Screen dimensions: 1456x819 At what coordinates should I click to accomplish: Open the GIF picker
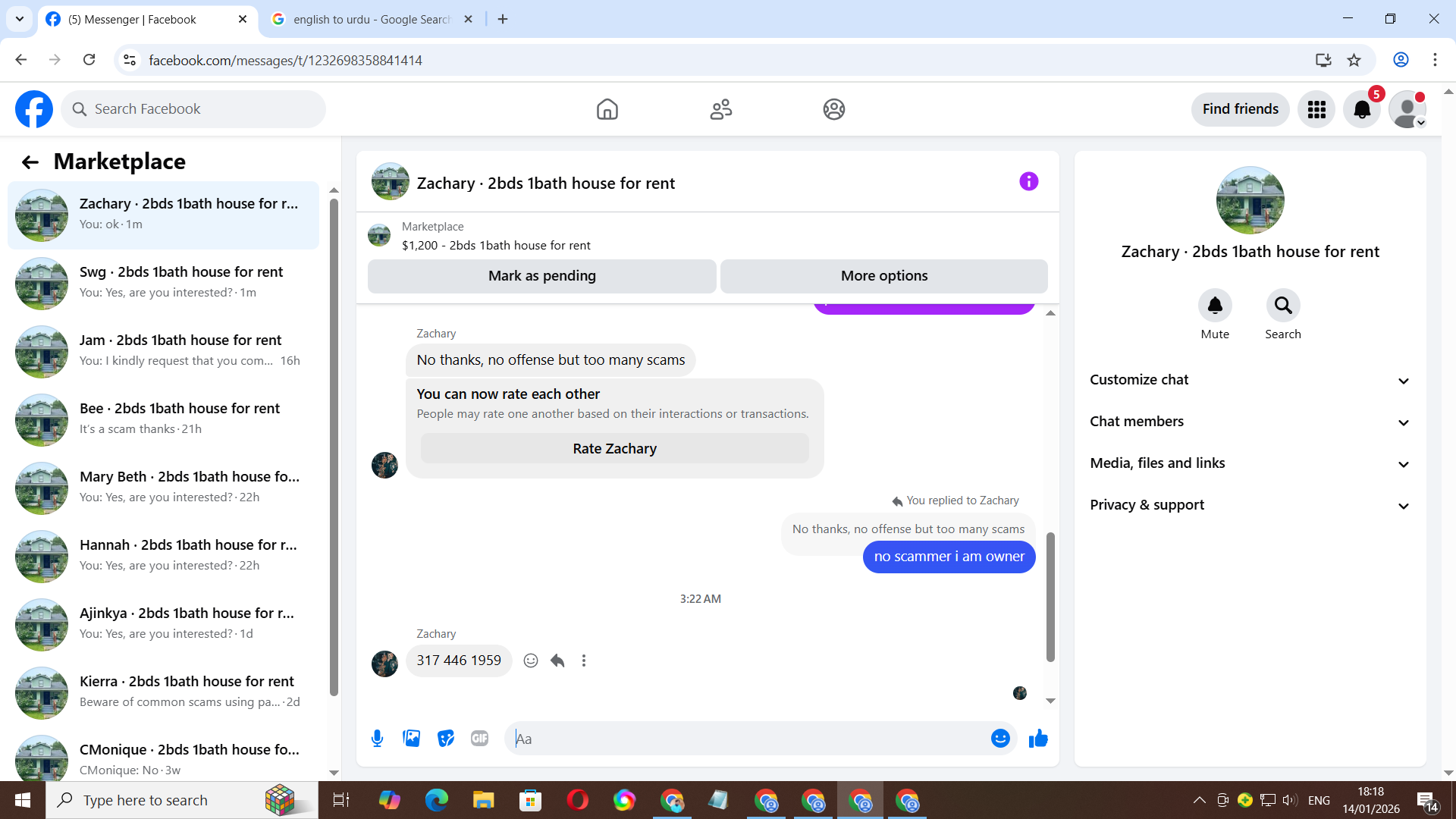pos(479,738)
